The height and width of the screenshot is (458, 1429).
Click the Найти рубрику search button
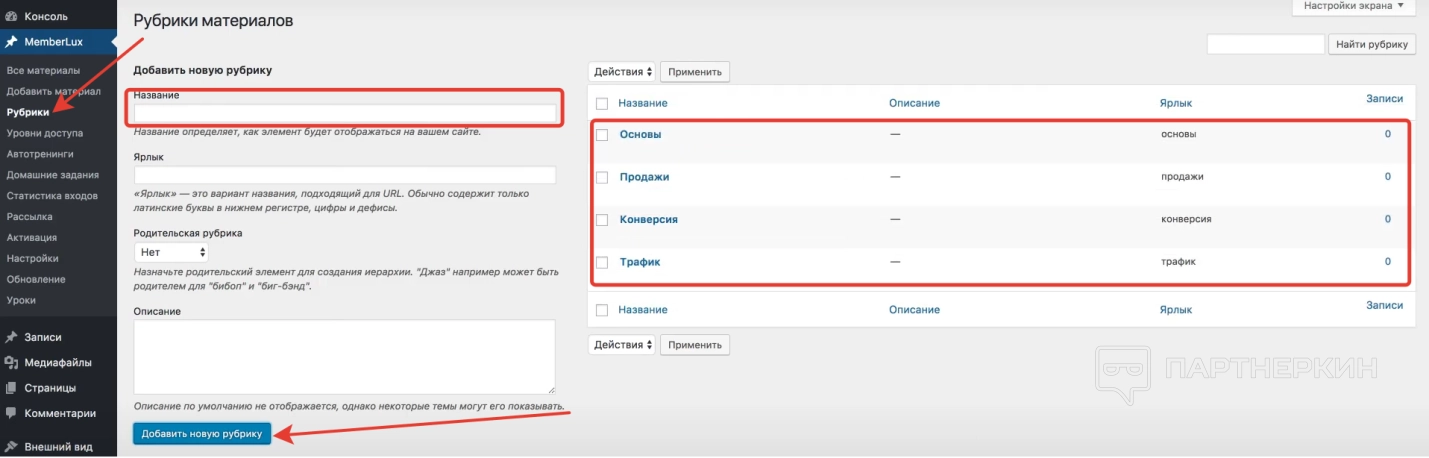coord(1372,44)
